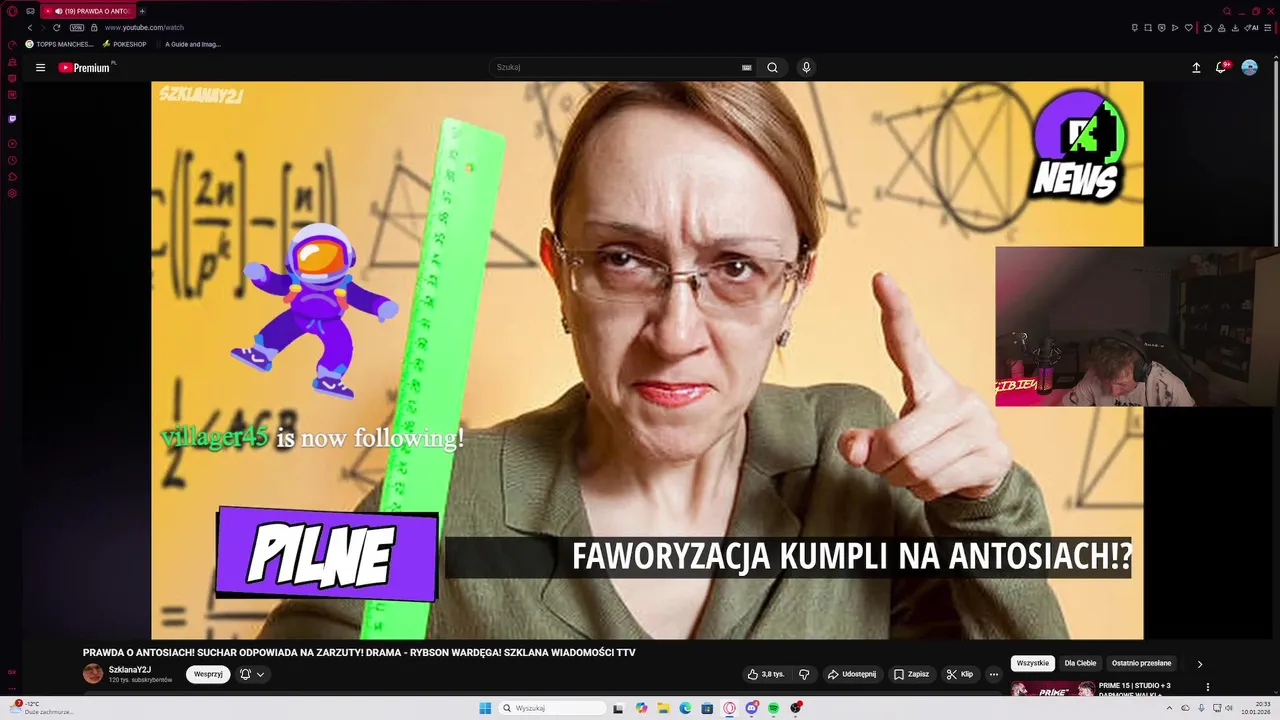Toggle the browser VPN badge

[77, 27]
